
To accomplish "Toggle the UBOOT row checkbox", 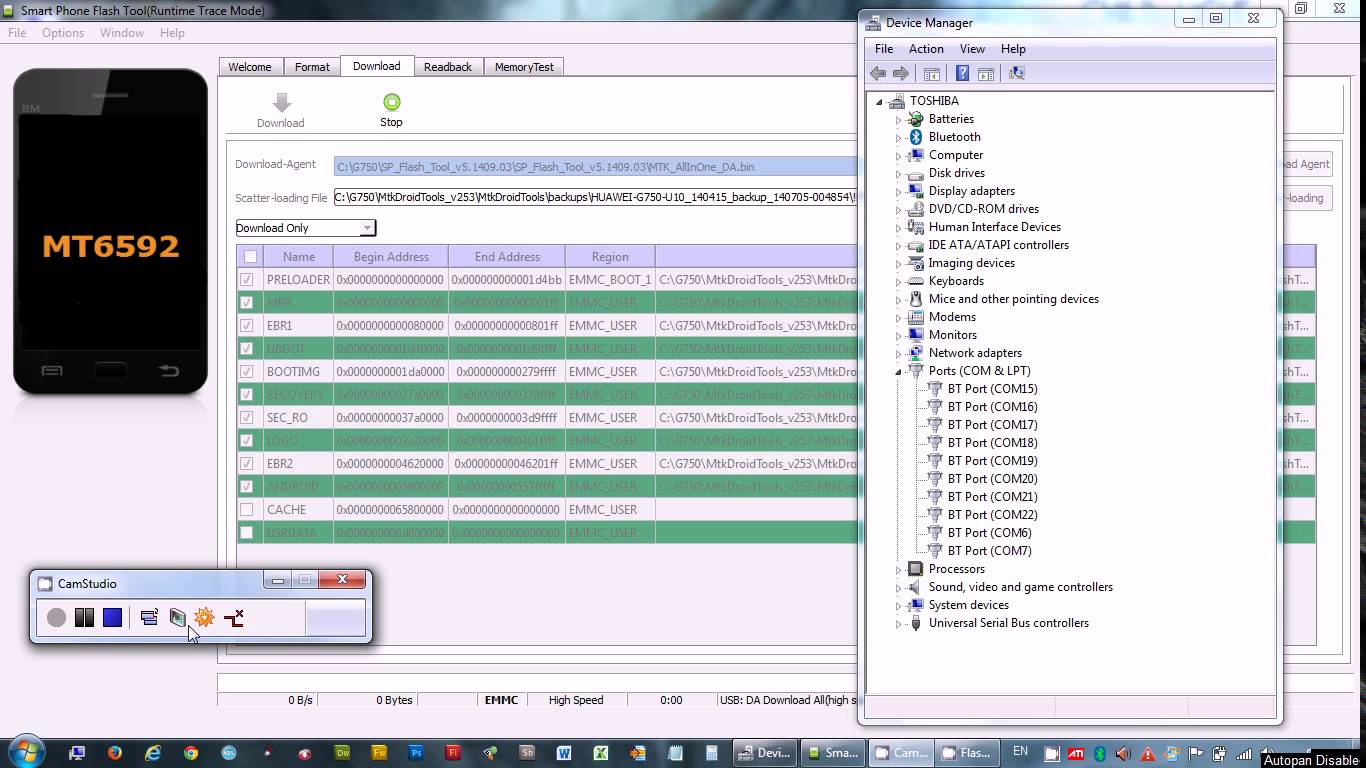I will click(247, 349).
